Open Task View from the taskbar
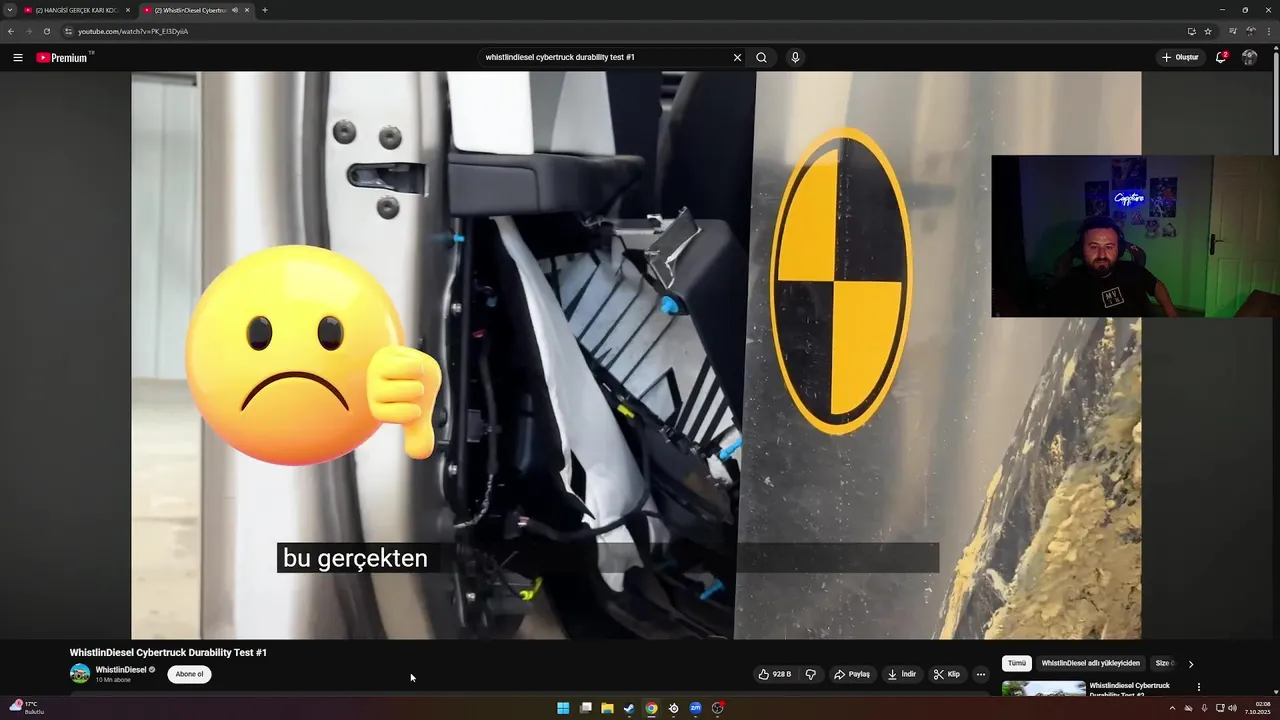1280x720 pixels. click(x=585, y=708)
